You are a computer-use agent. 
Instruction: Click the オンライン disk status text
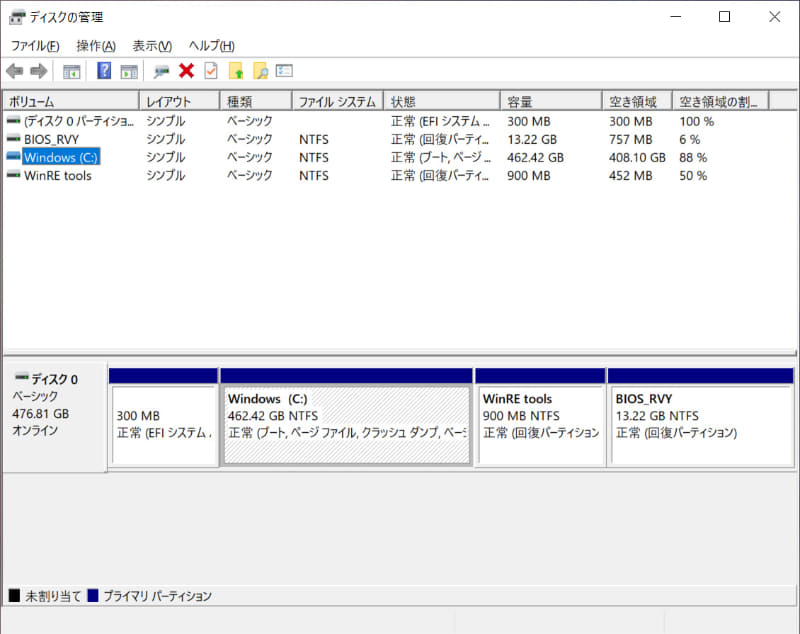point(35,430)
